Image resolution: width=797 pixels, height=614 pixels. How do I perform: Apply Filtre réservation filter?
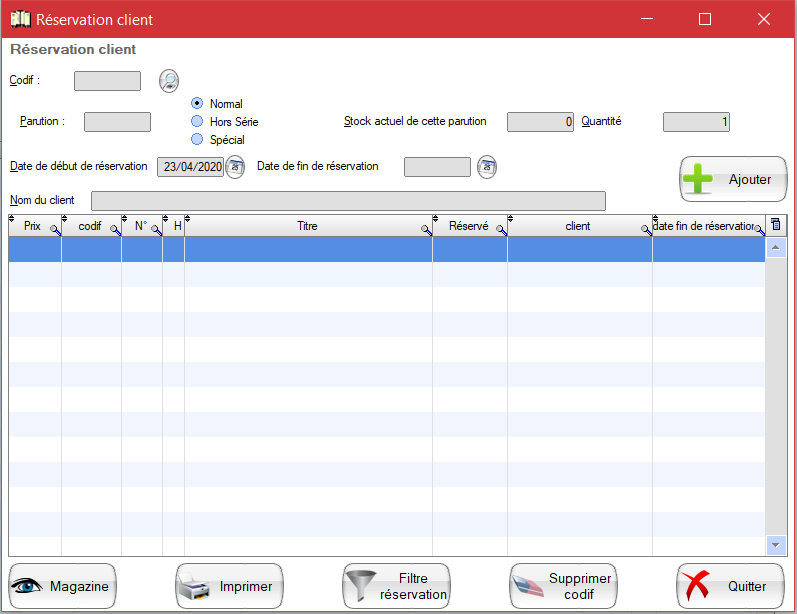(397, 586)
